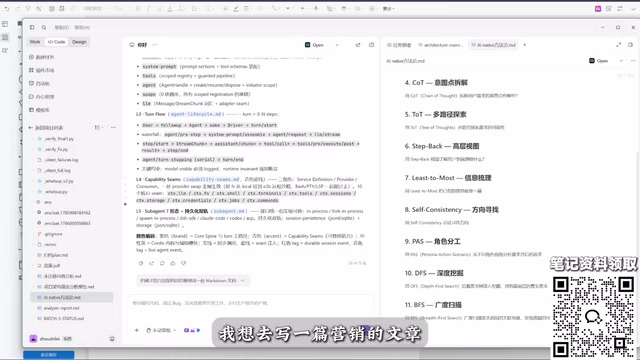Click the fourth sidebar item with chat icon

(x=42, y=97)
